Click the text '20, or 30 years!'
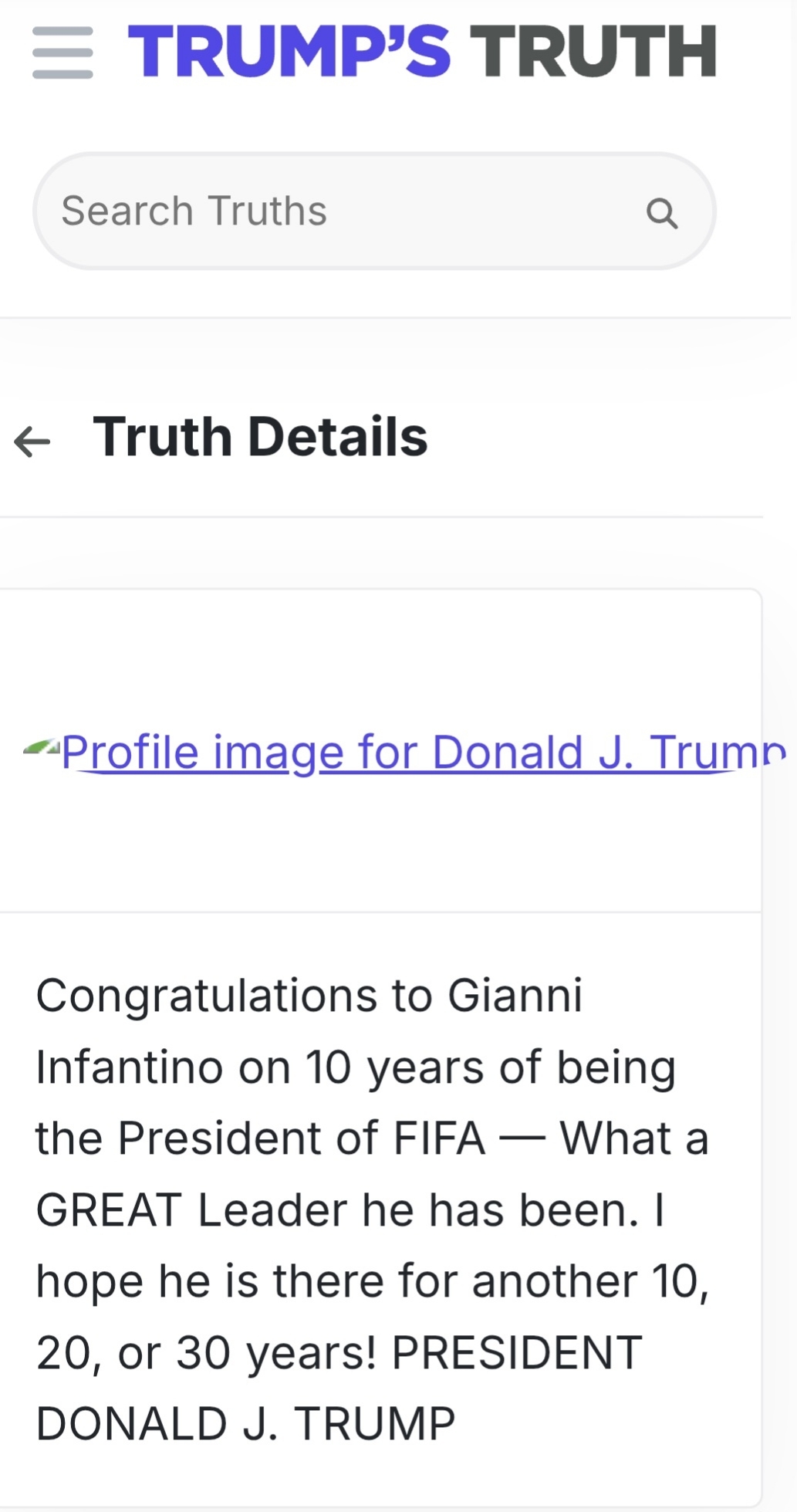 click(207, 1353)
